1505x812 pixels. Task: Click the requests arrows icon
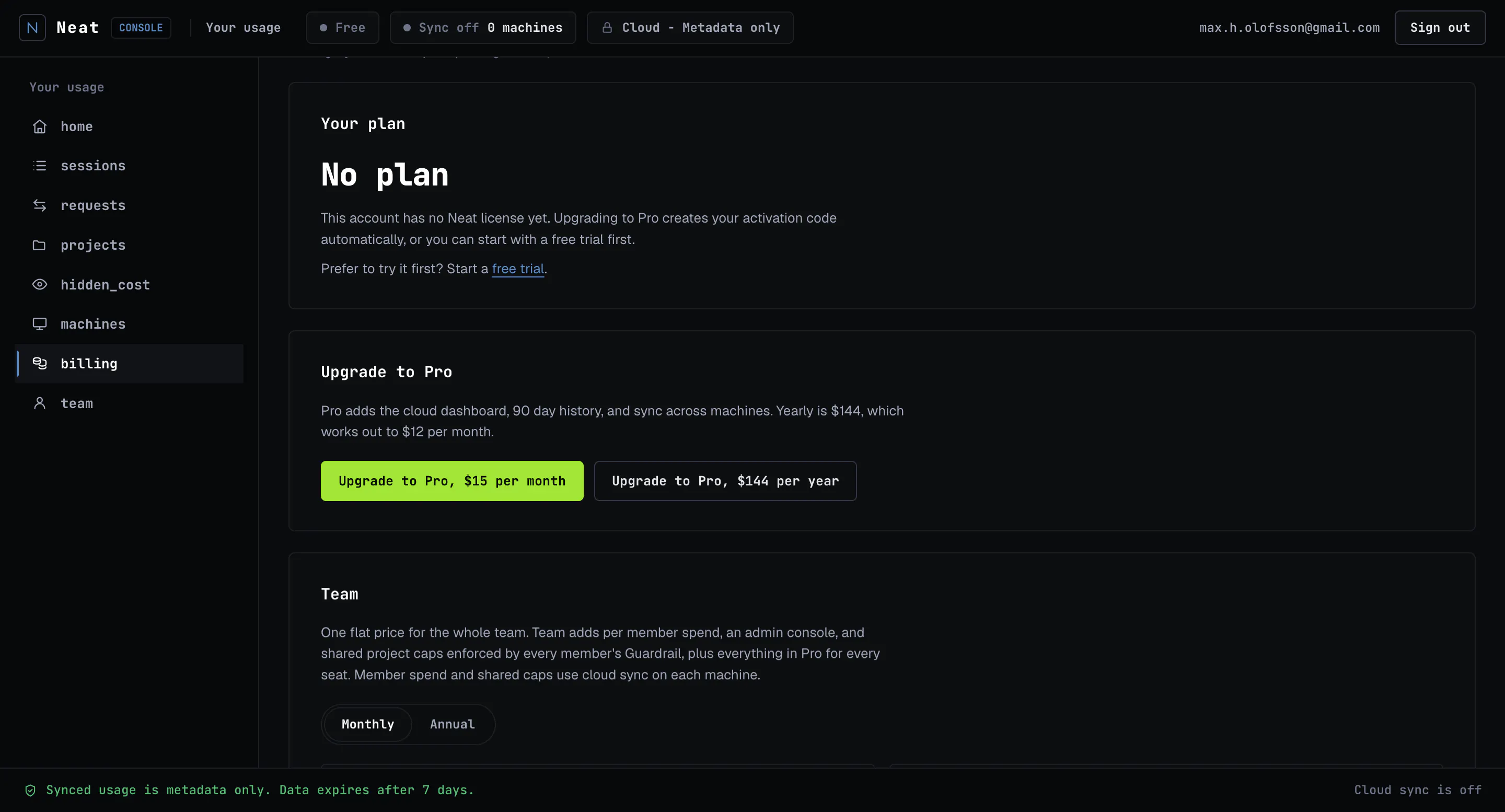[x=39, y=205]
